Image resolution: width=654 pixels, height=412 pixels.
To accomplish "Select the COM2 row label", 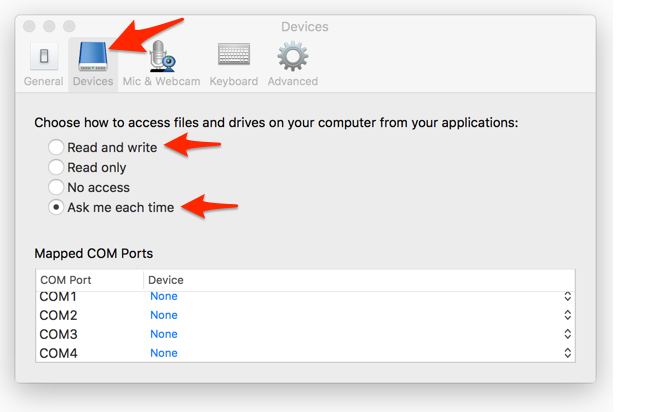I will (58, 316).
